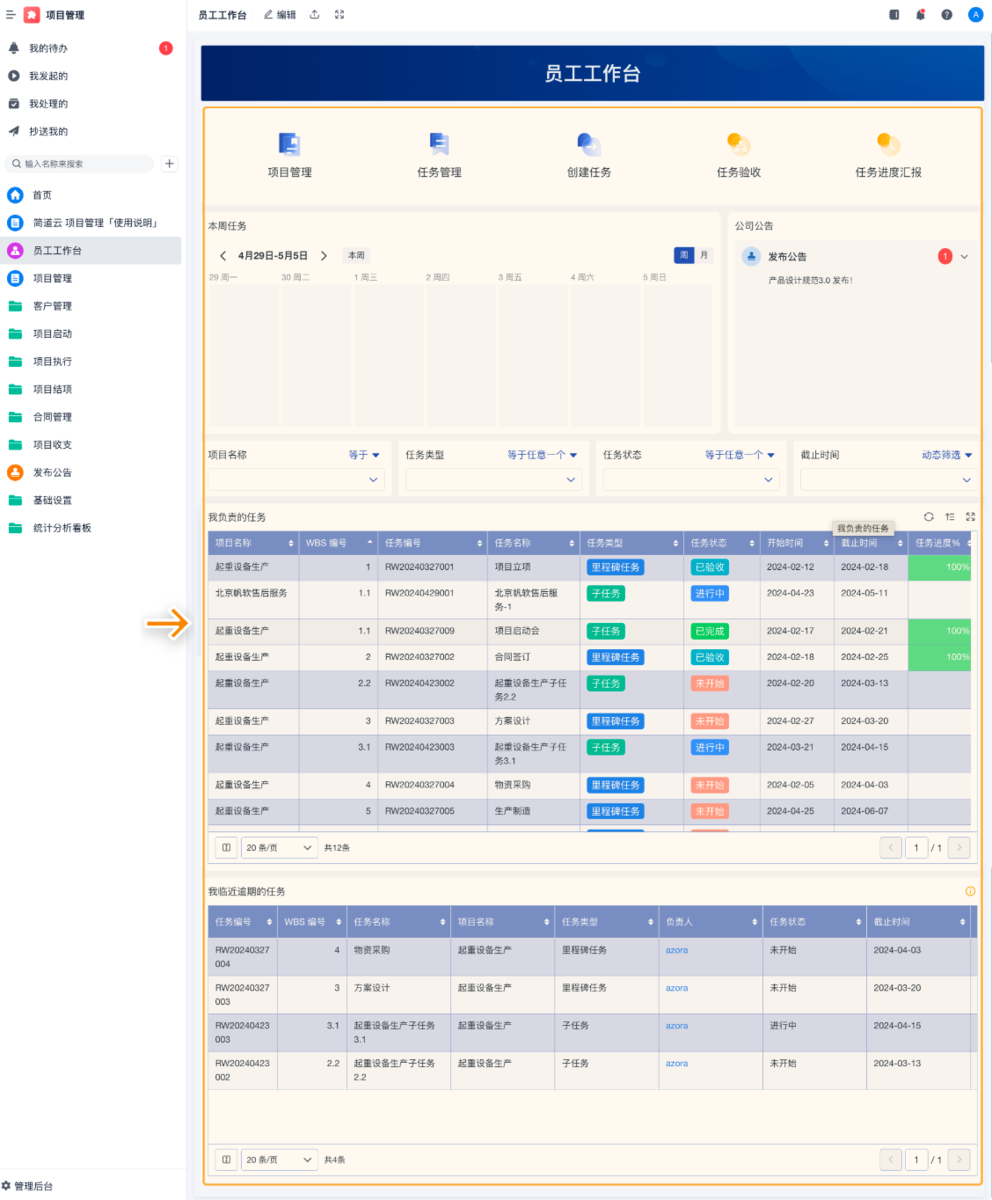Open the help question mark icon
Image resolution: width=992 pixels, height=1200 pixels.
tap(946, 15)
